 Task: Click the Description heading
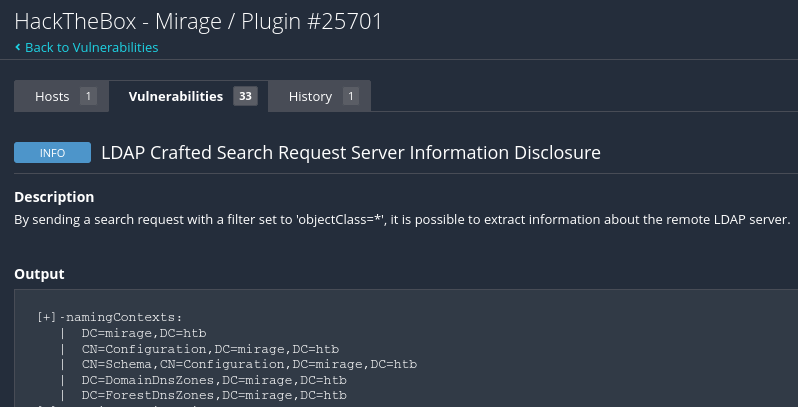pos(54,197)
